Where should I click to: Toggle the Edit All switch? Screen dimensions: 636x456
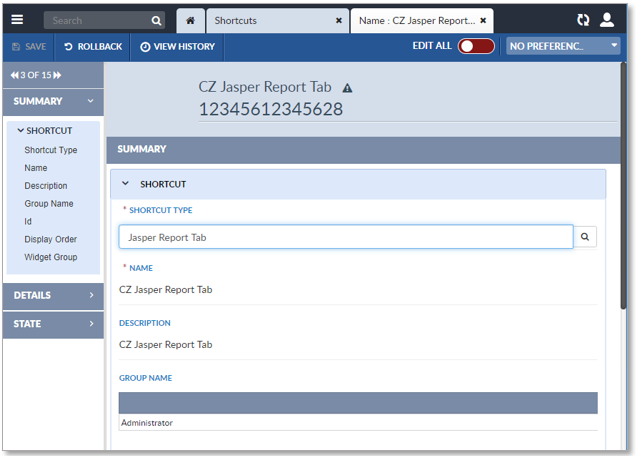click(x=476, y=46)
